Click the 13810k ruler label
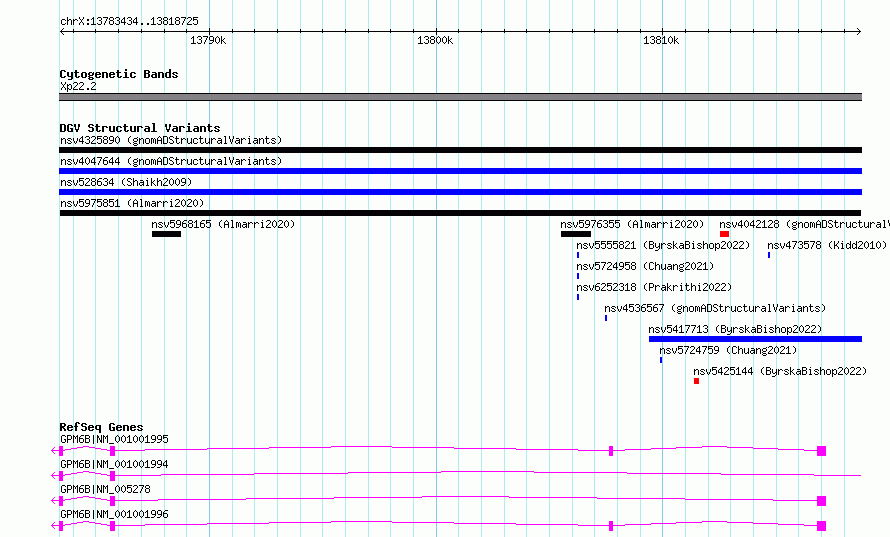Viewport: 890px width, 537px height. pos(661,41)
